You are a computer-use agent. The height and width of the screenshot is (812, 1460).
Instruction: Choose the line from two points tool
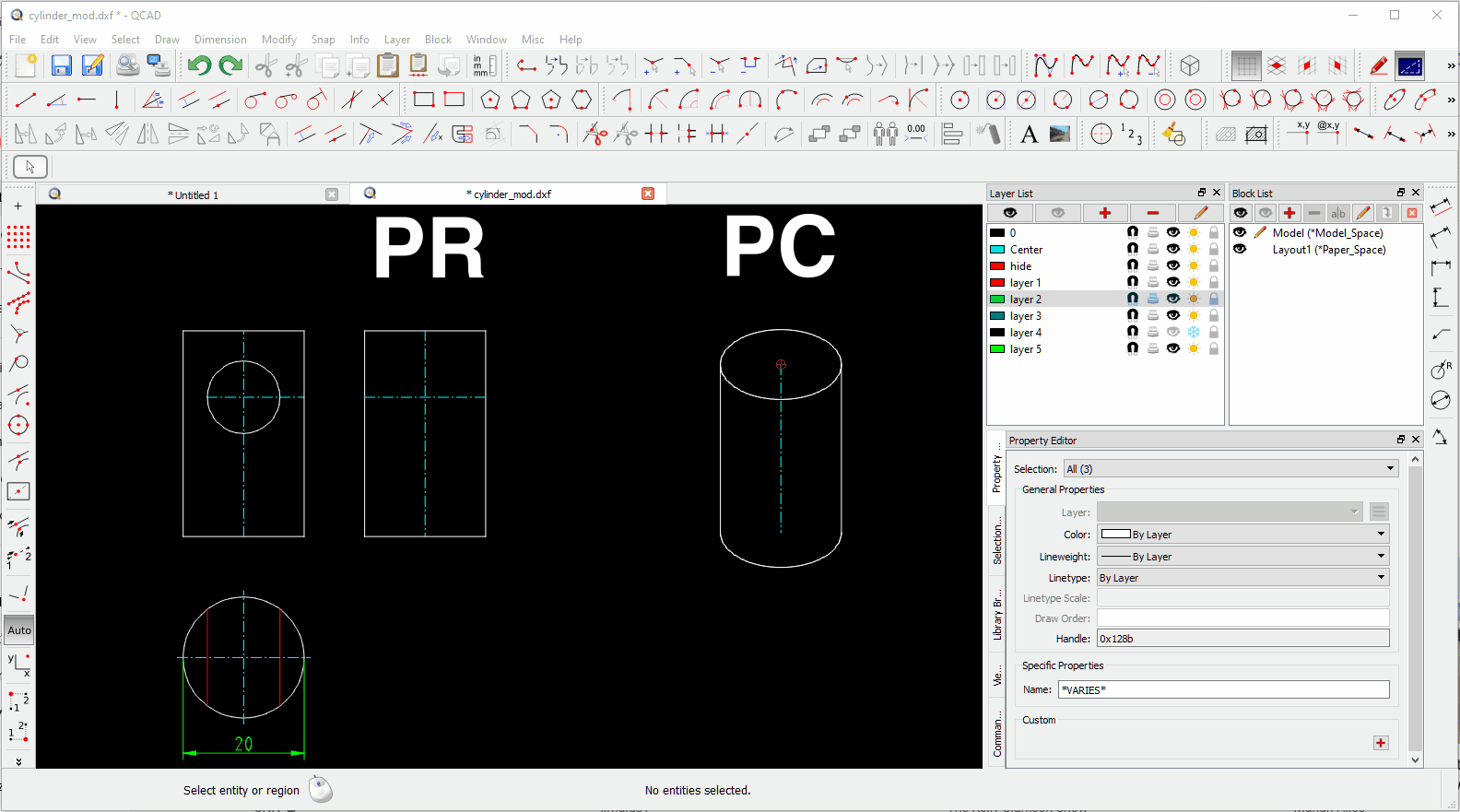coord(26,100)
